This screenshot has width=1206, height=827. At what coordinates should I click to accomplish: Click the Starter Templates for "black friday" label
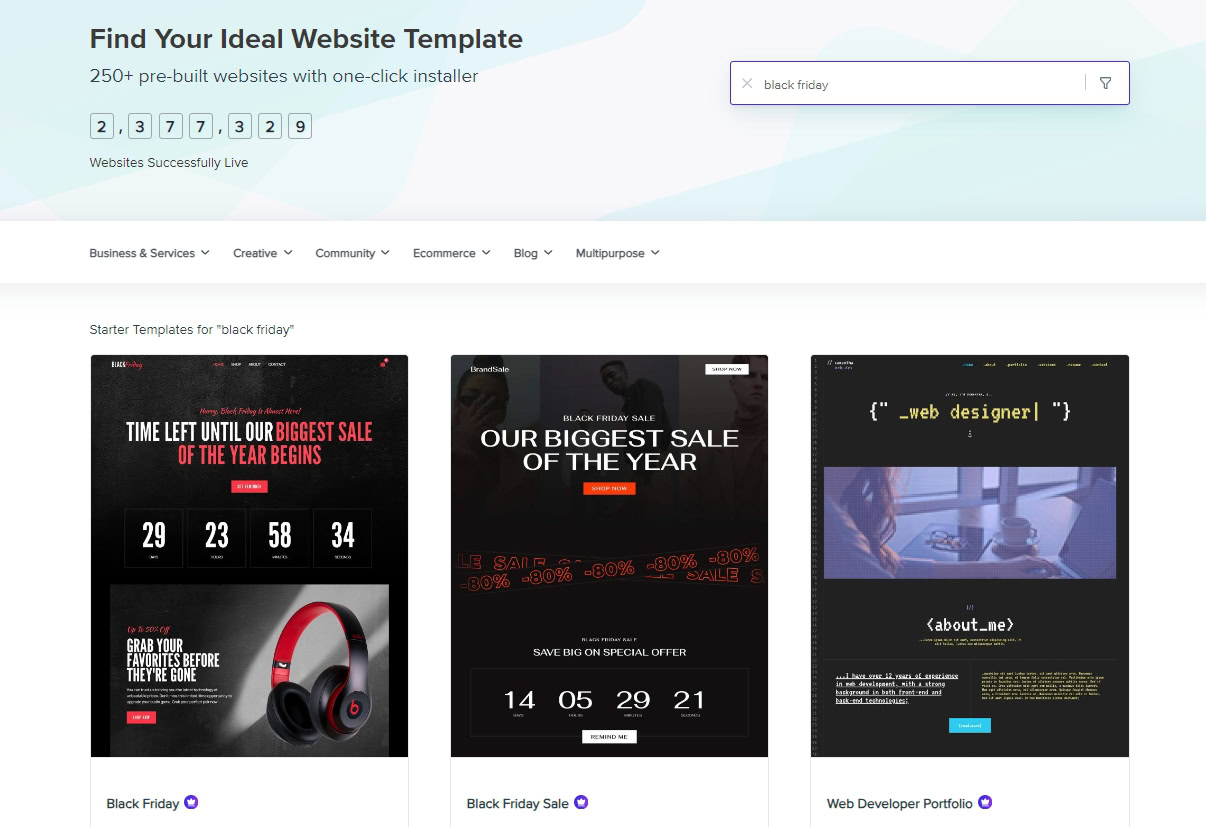pos(192,329)
